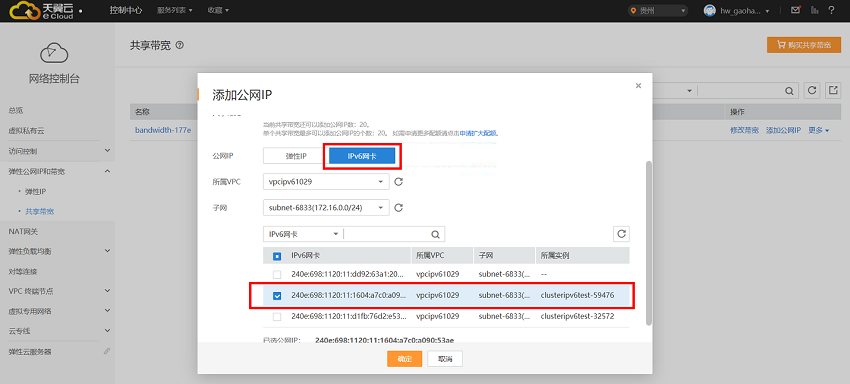Open the 贵州 region selector

pos(658,10)
